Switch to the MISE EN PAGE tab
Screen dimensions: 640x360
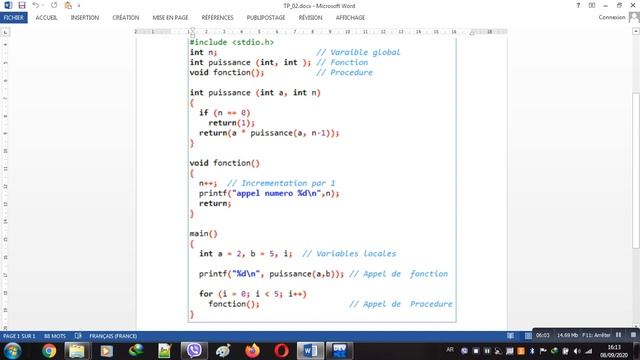tap(170, 18)
